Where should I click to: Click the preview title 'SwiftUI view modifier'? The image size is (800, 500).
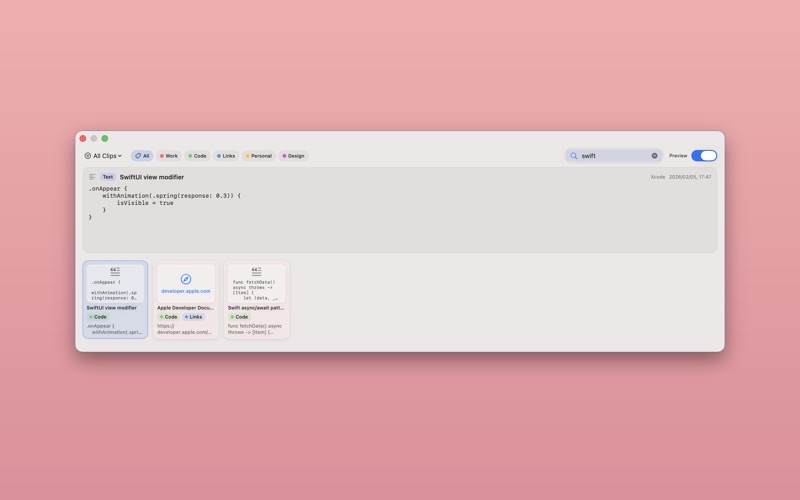(152, 177)
